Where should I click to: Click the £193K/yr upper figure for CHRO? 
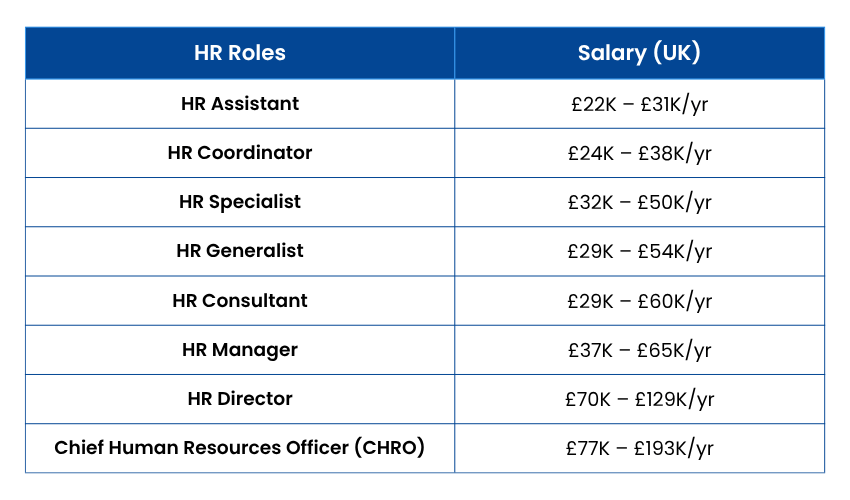(673, 448)
